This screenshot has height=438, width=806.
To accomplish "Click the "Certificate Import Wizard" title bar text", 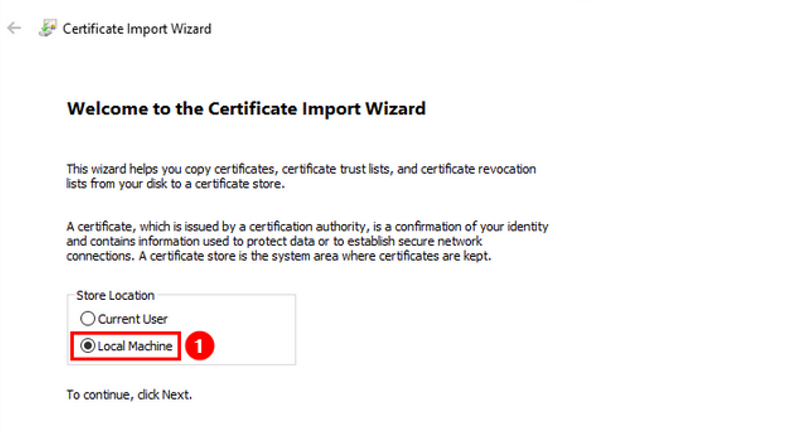I will [137, 29].
